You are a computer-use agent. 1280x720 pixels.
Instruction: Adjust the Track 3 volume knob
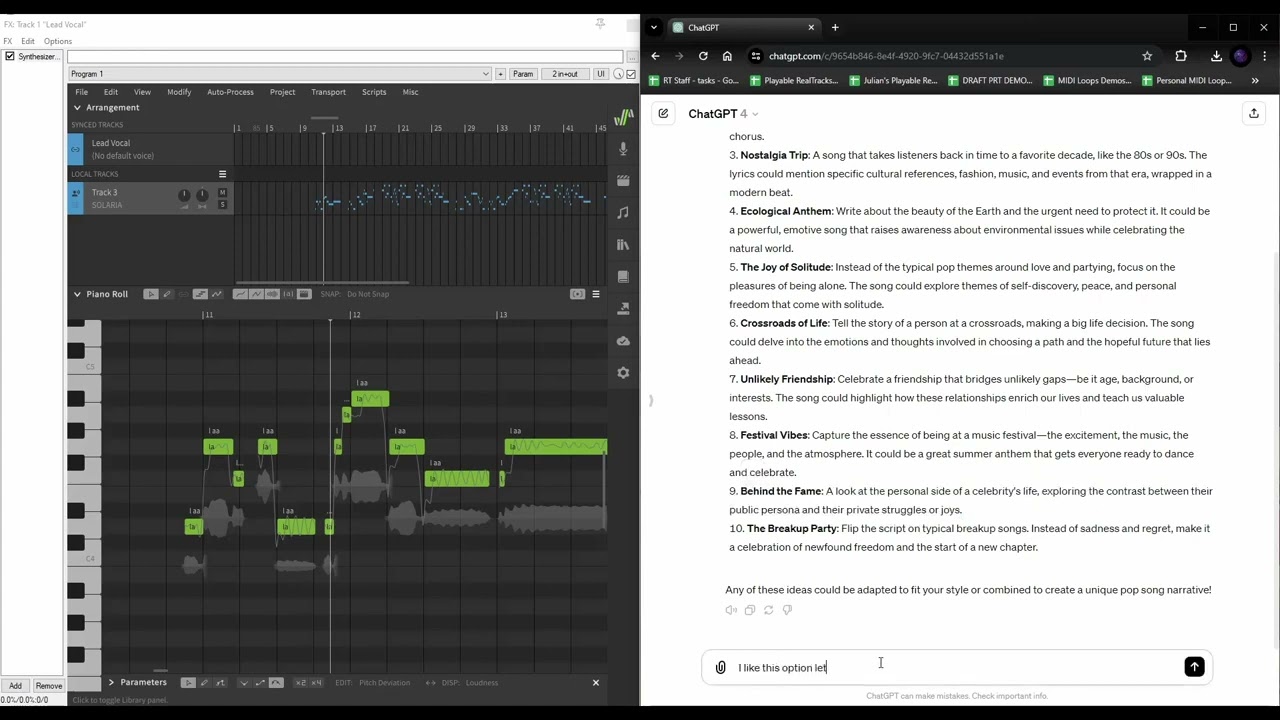click(x=184, y=195)
